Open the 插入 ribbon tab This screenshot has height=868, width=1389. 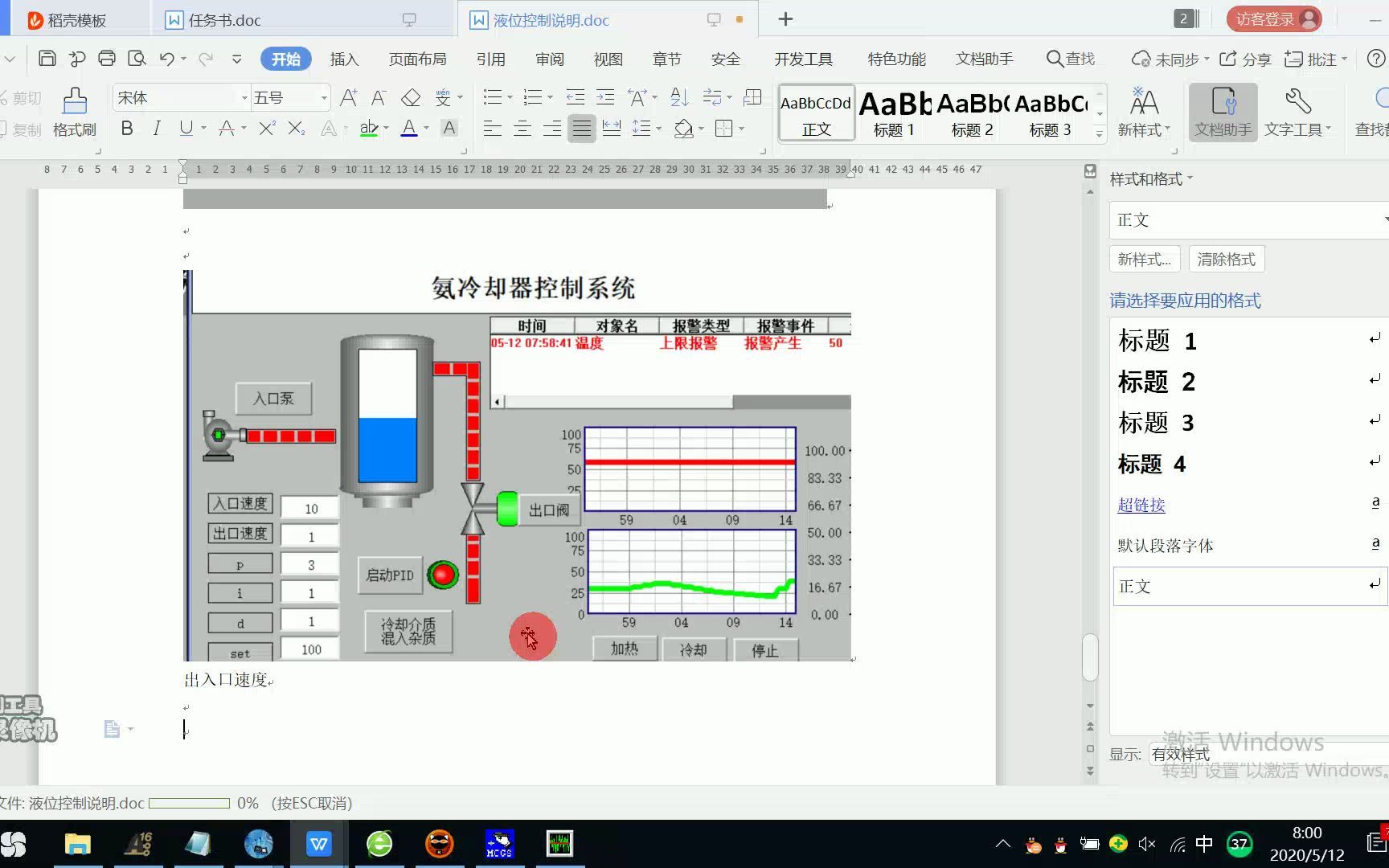[344, 59]
